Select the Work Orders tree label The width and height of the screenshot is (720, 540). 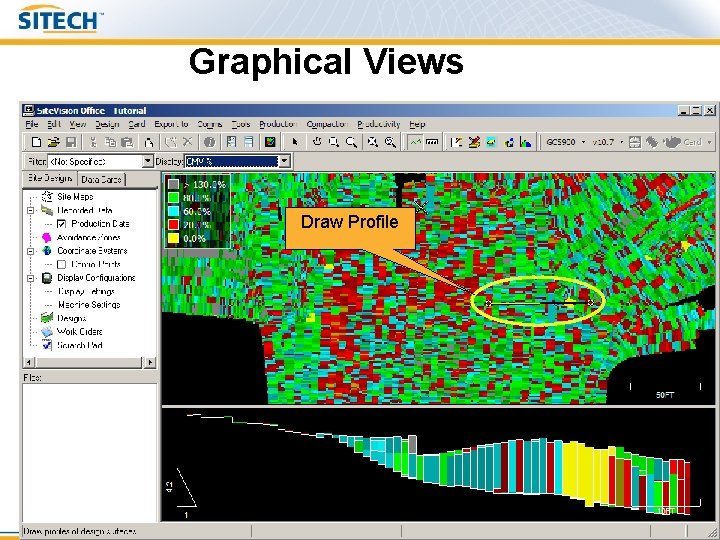(79, 332)
